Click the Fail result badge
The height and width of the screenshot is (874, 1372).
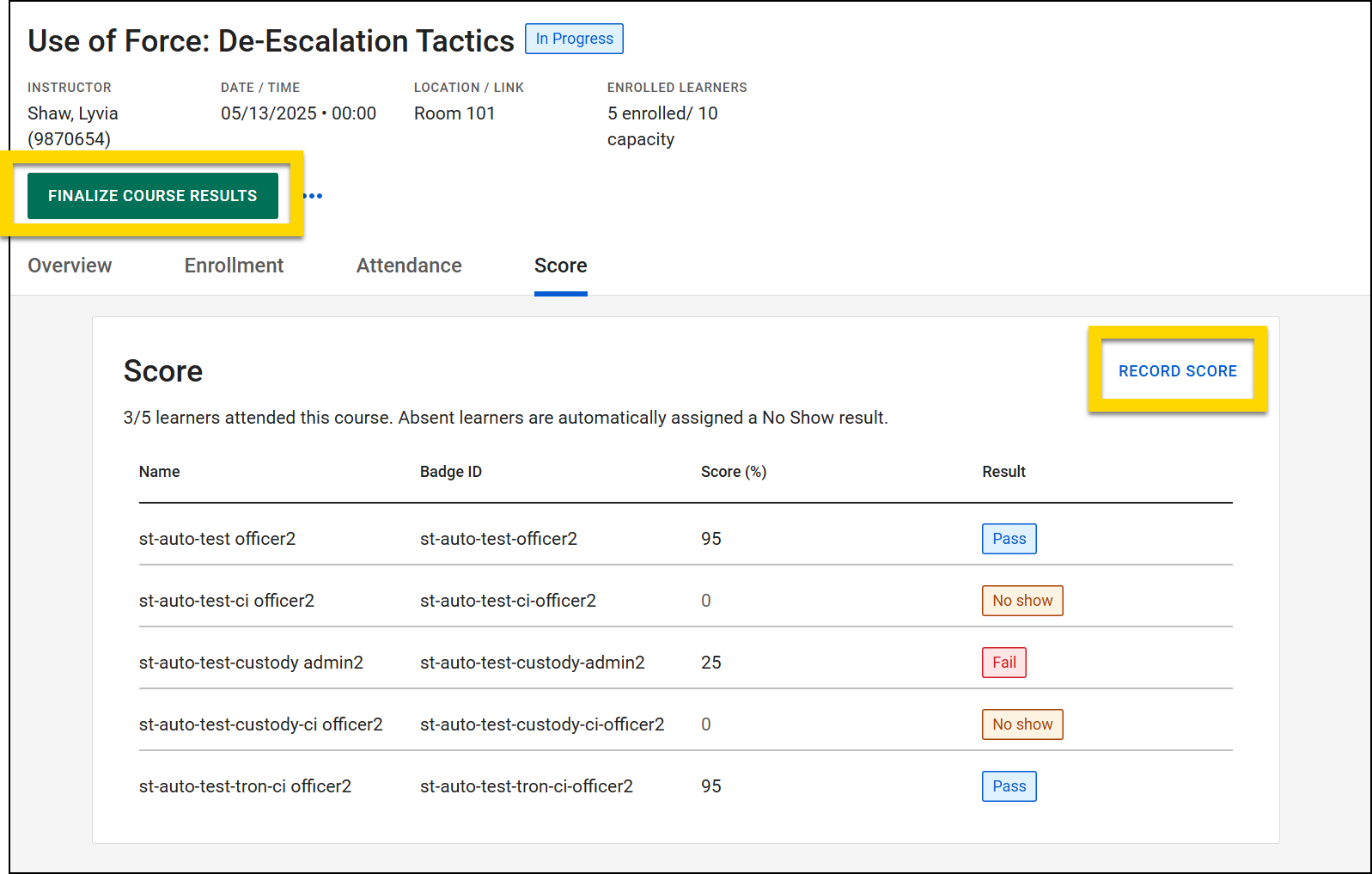(x=1003, y=663)
